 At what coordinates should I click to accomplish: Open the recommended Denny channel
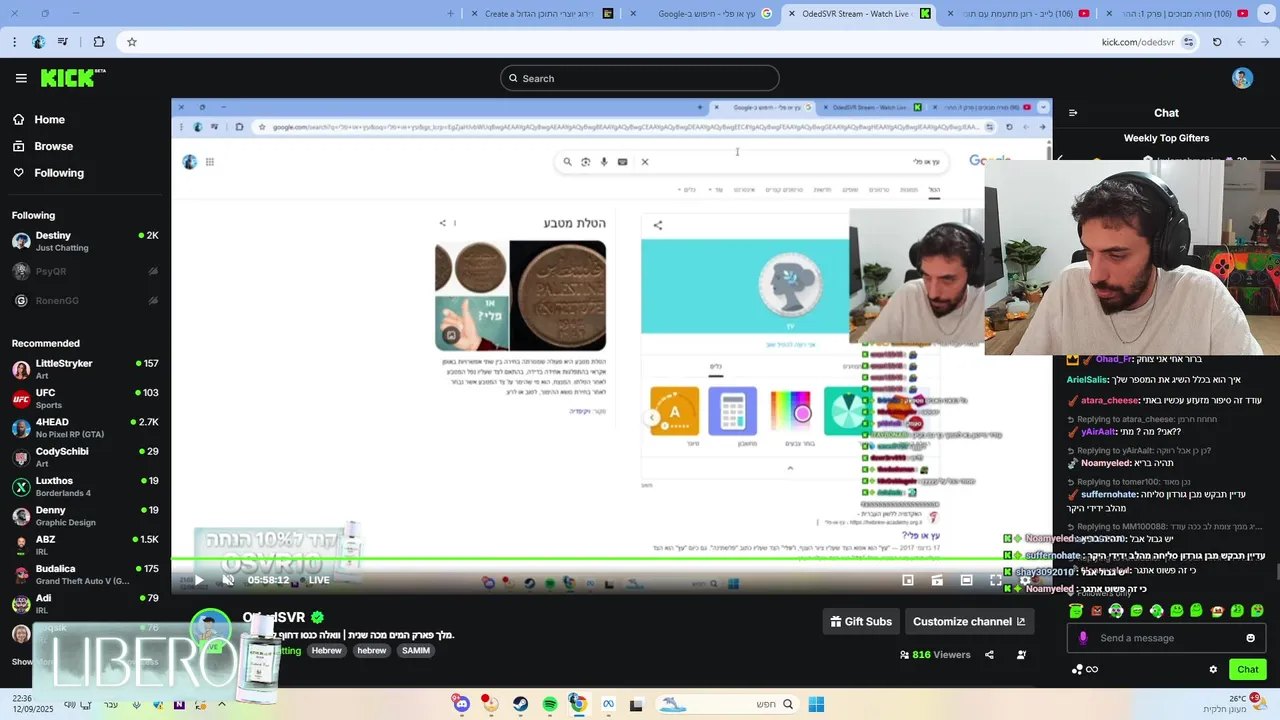85,515
